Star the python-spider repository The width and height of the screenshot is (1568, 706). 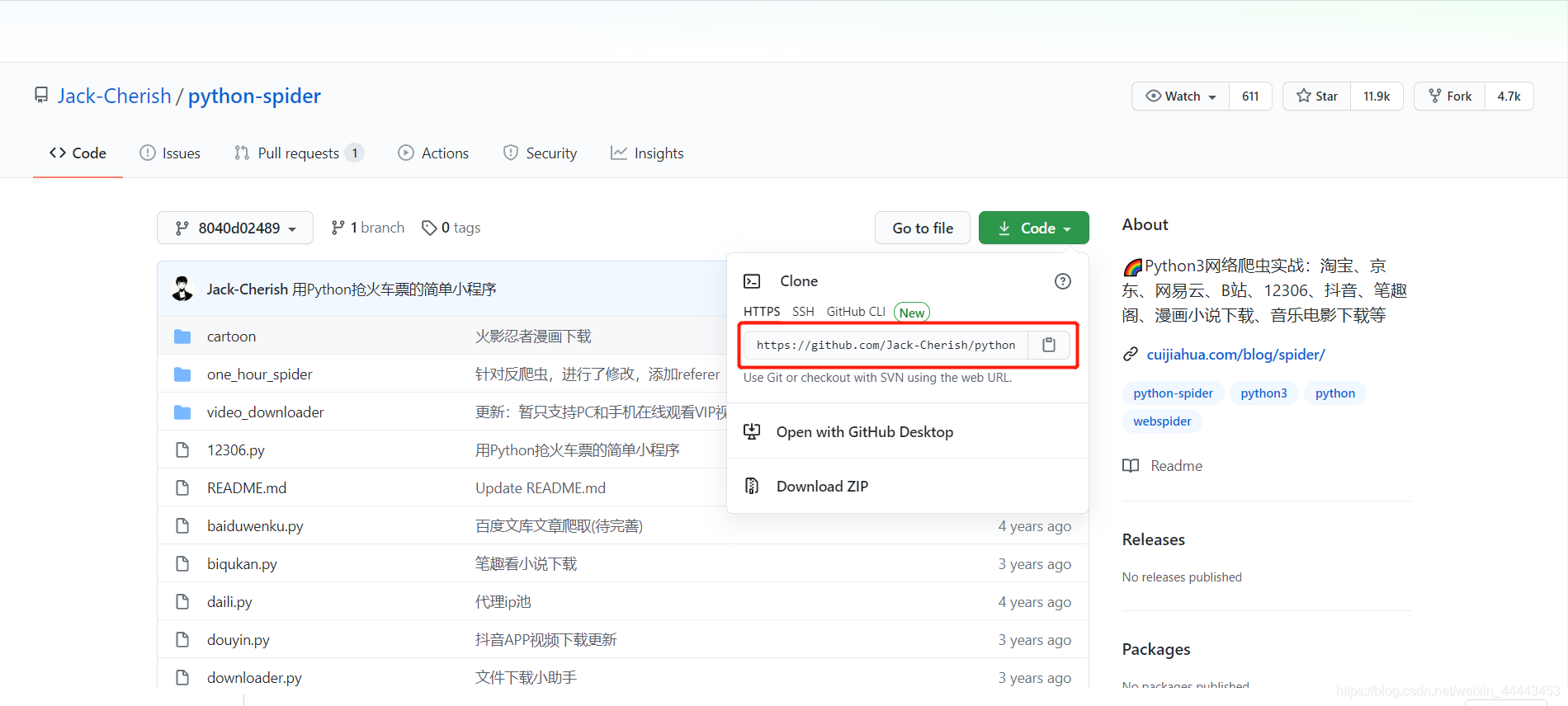[x=1317, y=96]
